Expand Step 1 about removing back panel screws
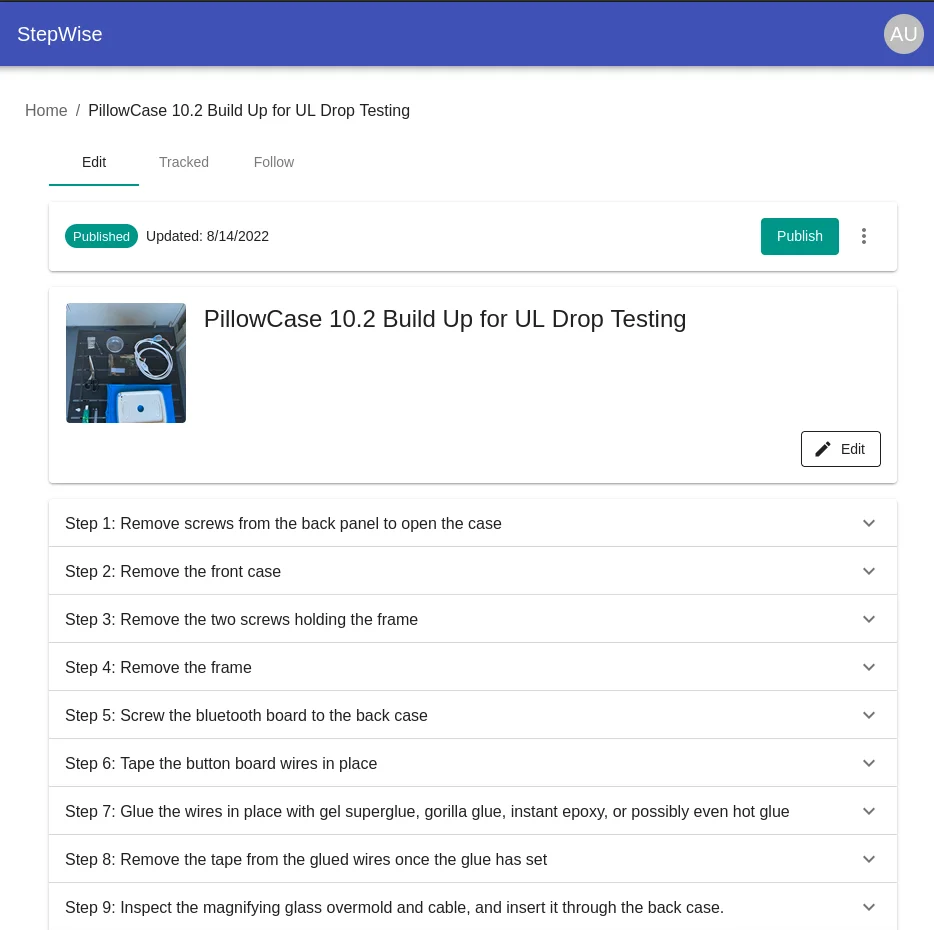 [x=473, y=523]
